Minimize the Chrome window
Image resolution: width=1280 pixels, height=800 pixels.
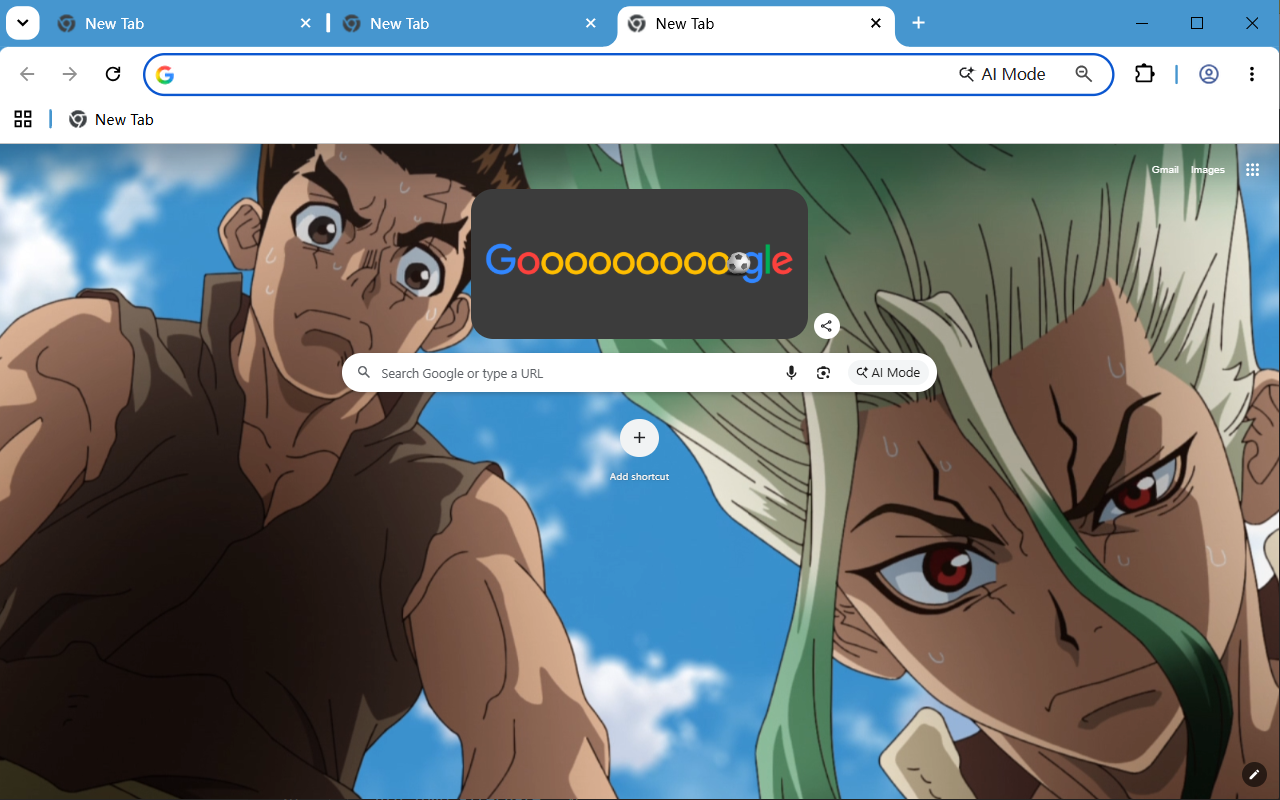tap(1141, 23)
